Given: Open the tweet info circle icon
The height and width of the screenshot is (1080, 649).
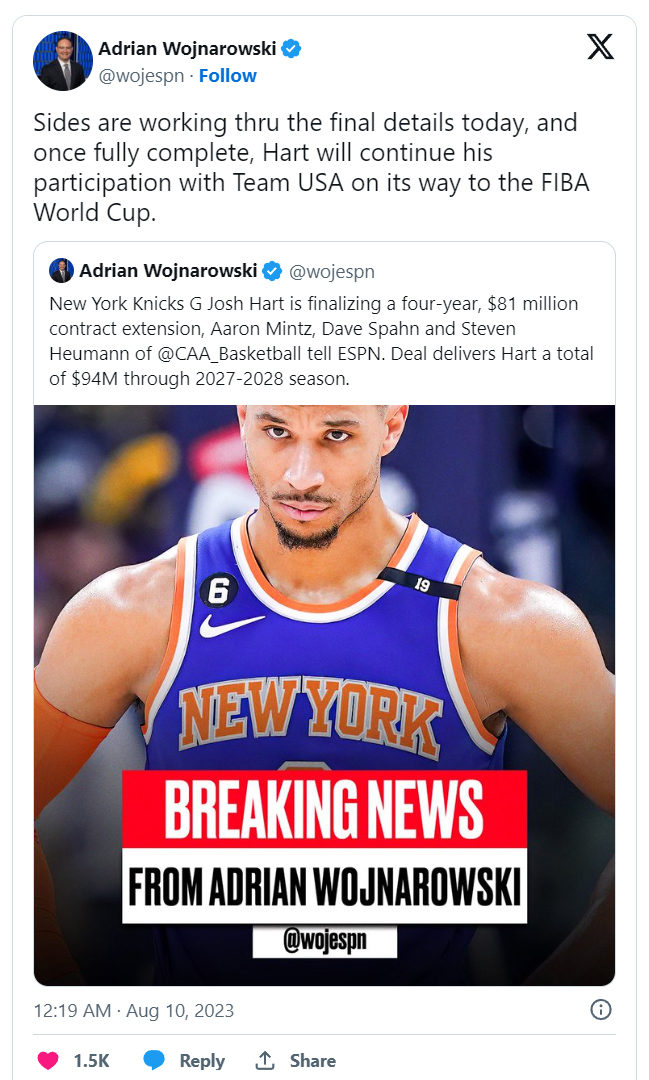Looking at the screenshot, I should pyautogui.click(x=601, y=1010).
